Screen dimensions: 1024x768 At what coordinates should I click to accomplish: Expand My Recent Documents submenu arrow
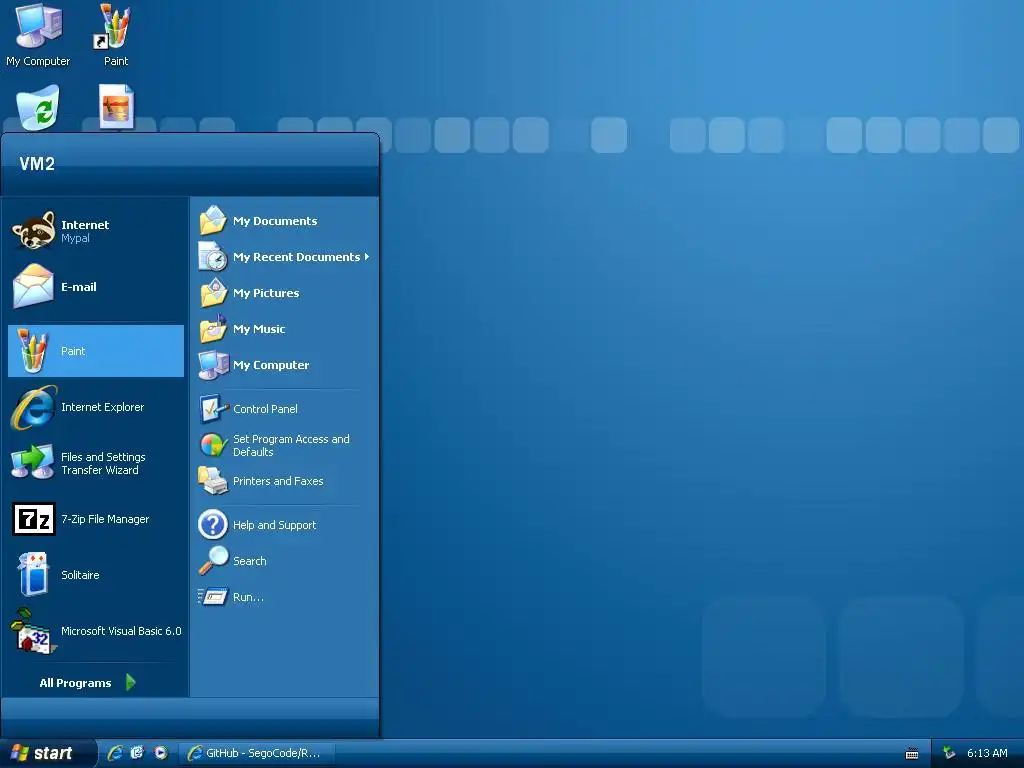point(367,257)
